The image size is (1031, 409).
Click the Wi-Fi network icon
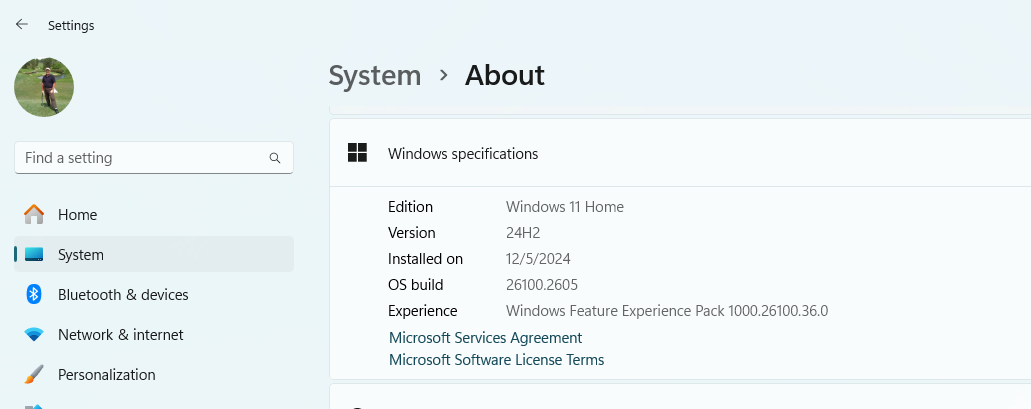tap(34, 335)
